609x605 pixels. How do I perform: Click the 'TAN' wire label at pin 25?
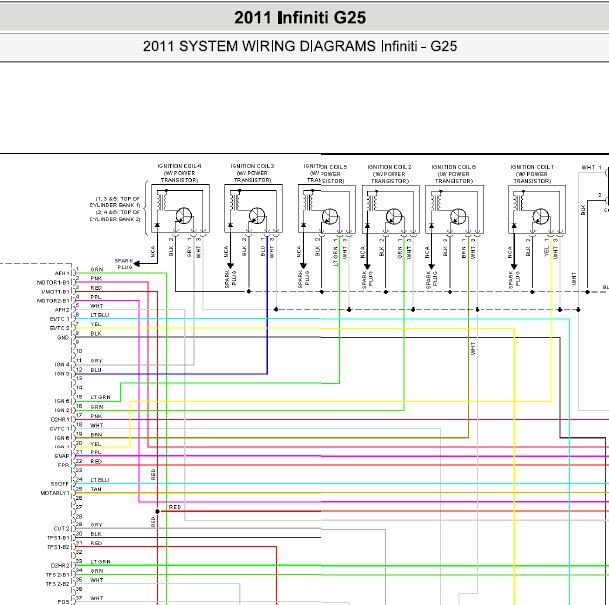(x=96, y=489)
